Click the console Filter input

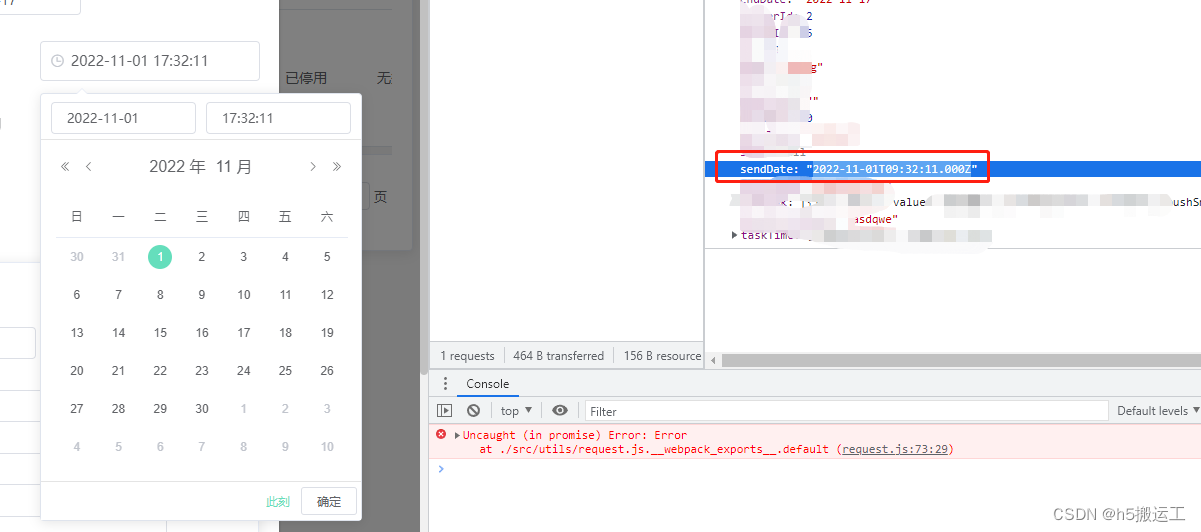pyautogui.click(x=846, y=411)
